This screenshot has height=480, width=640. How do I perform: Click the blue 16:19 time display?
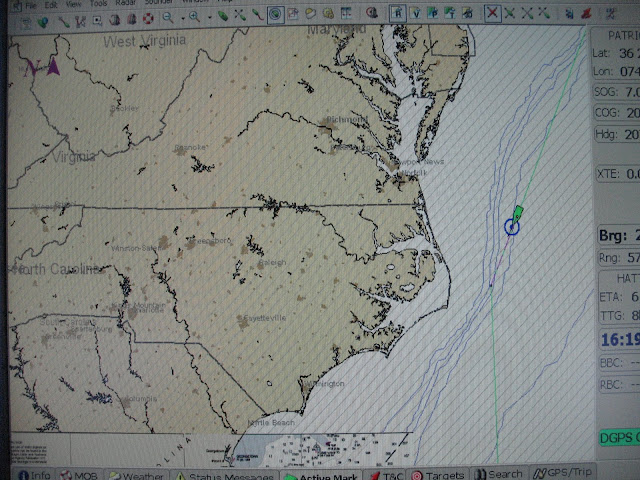point(620,340)
